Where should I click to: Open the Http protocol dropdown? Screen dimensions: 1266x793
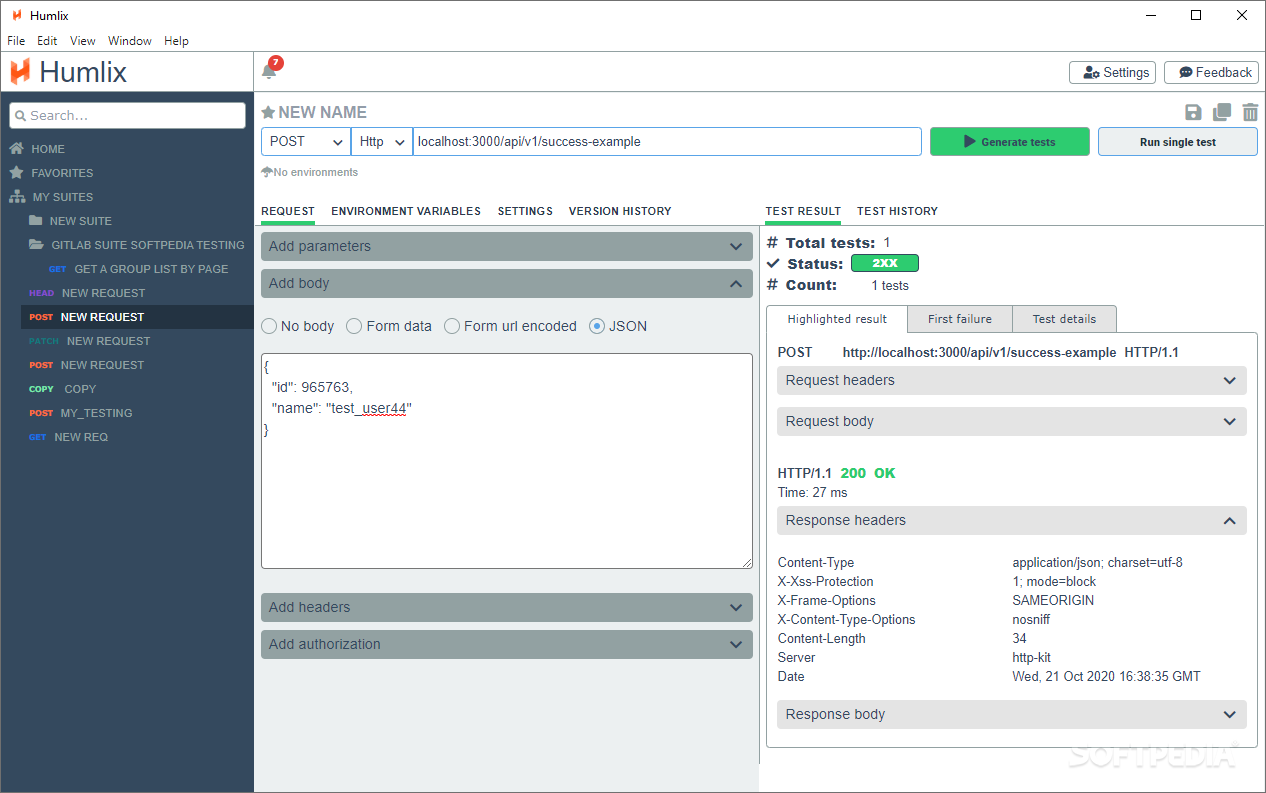click(x=382, y=142)
